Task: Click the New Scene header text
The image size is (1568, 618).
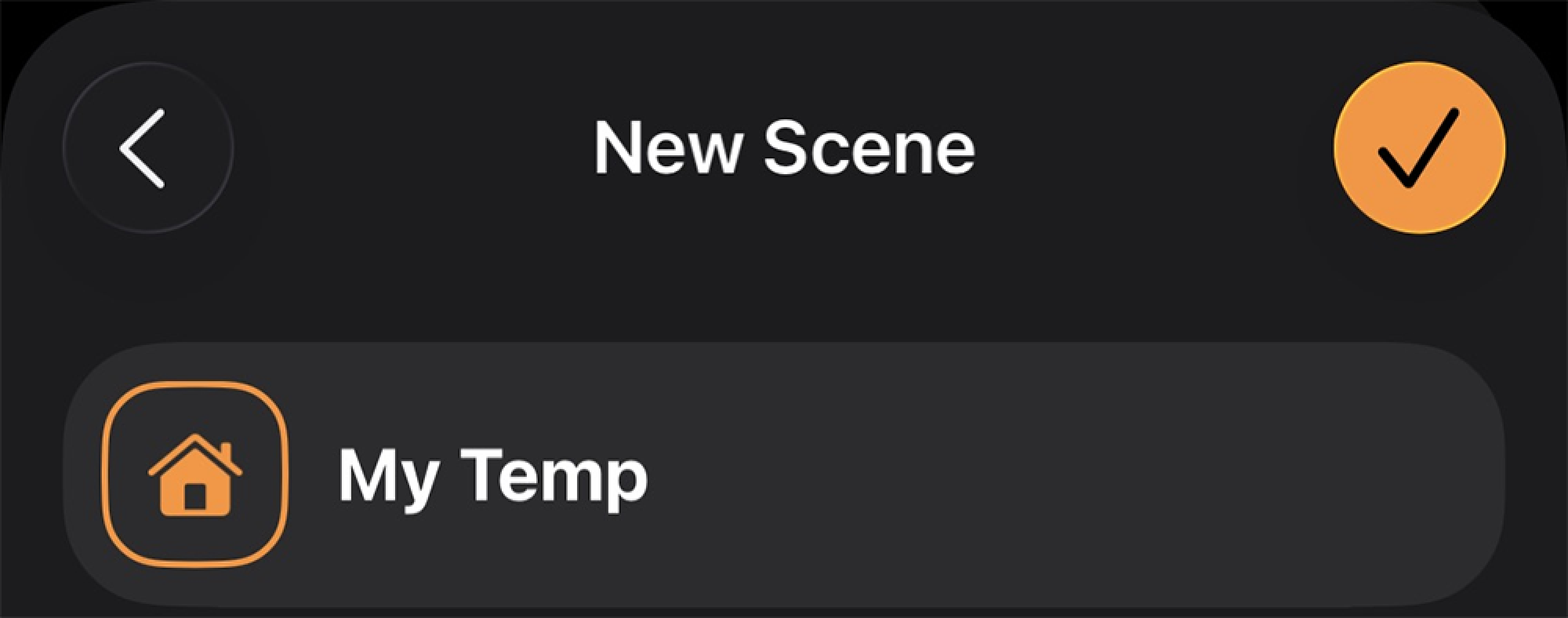Action: (x=784, y=147)
